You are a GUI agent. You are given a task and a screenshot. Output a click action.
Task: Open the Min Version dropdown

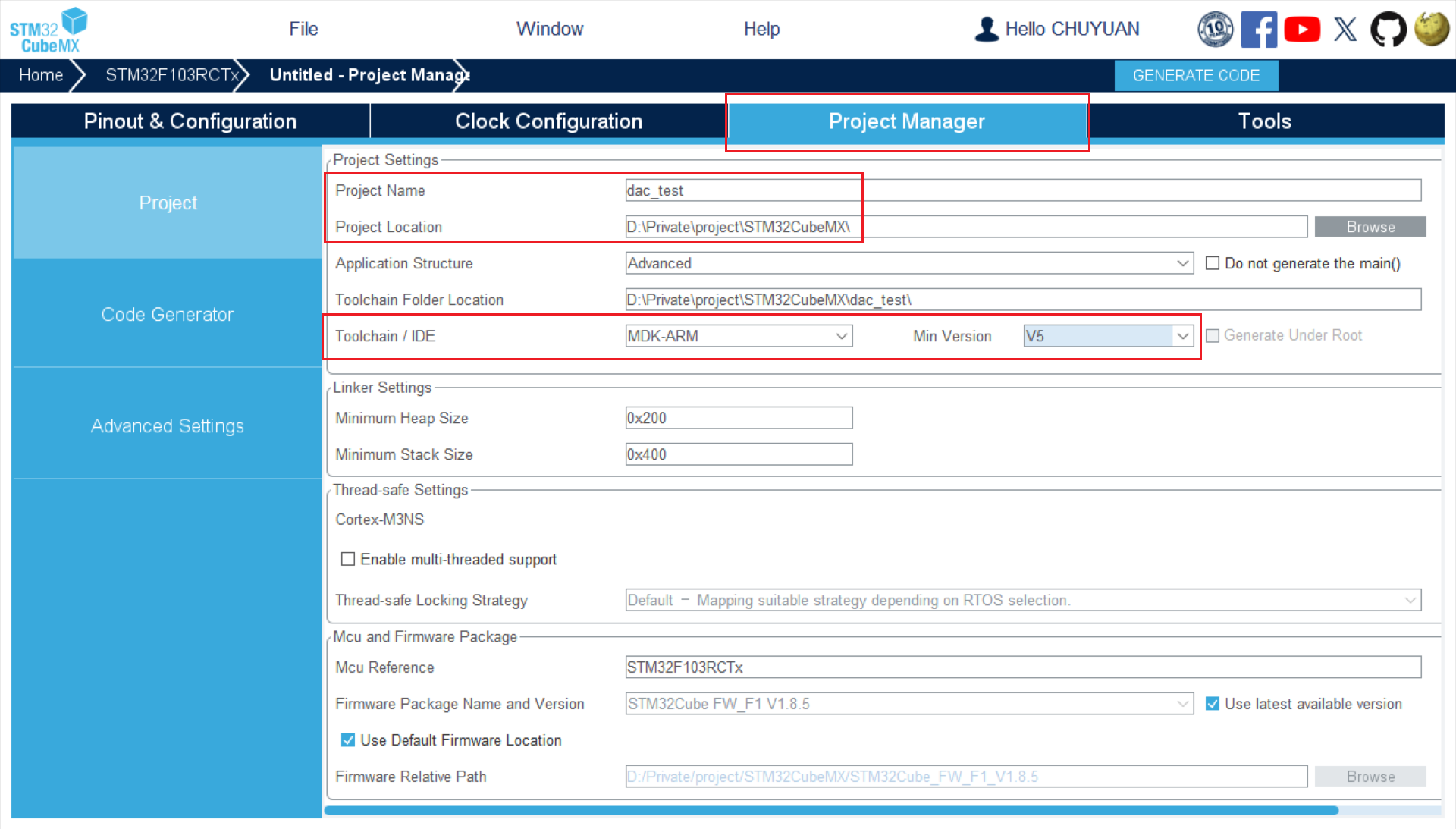(x=1182, y=336)
